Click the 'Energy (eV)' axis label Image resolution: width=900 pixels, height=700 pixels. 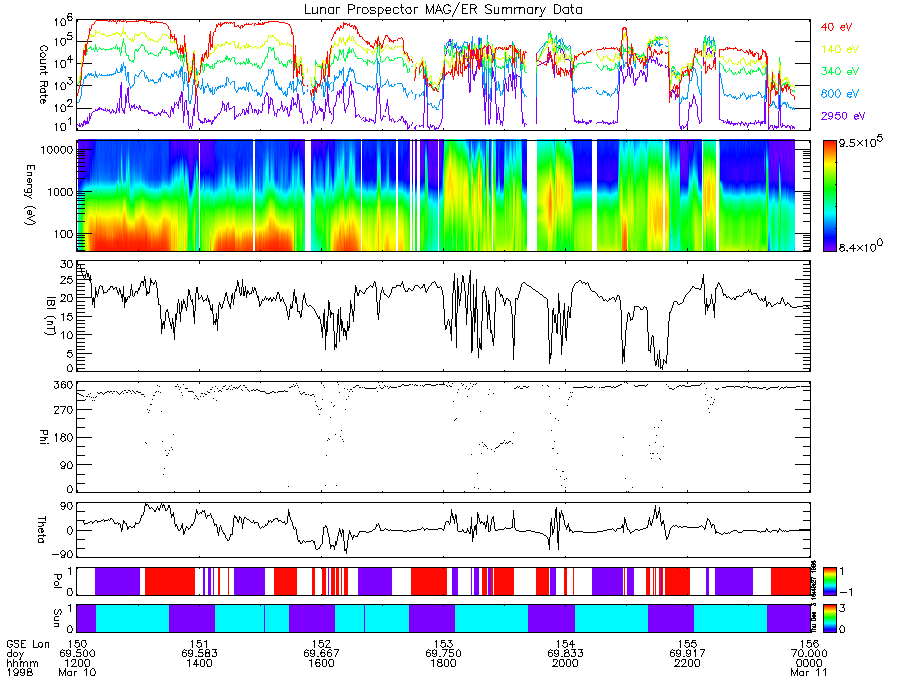coord(29,196)
